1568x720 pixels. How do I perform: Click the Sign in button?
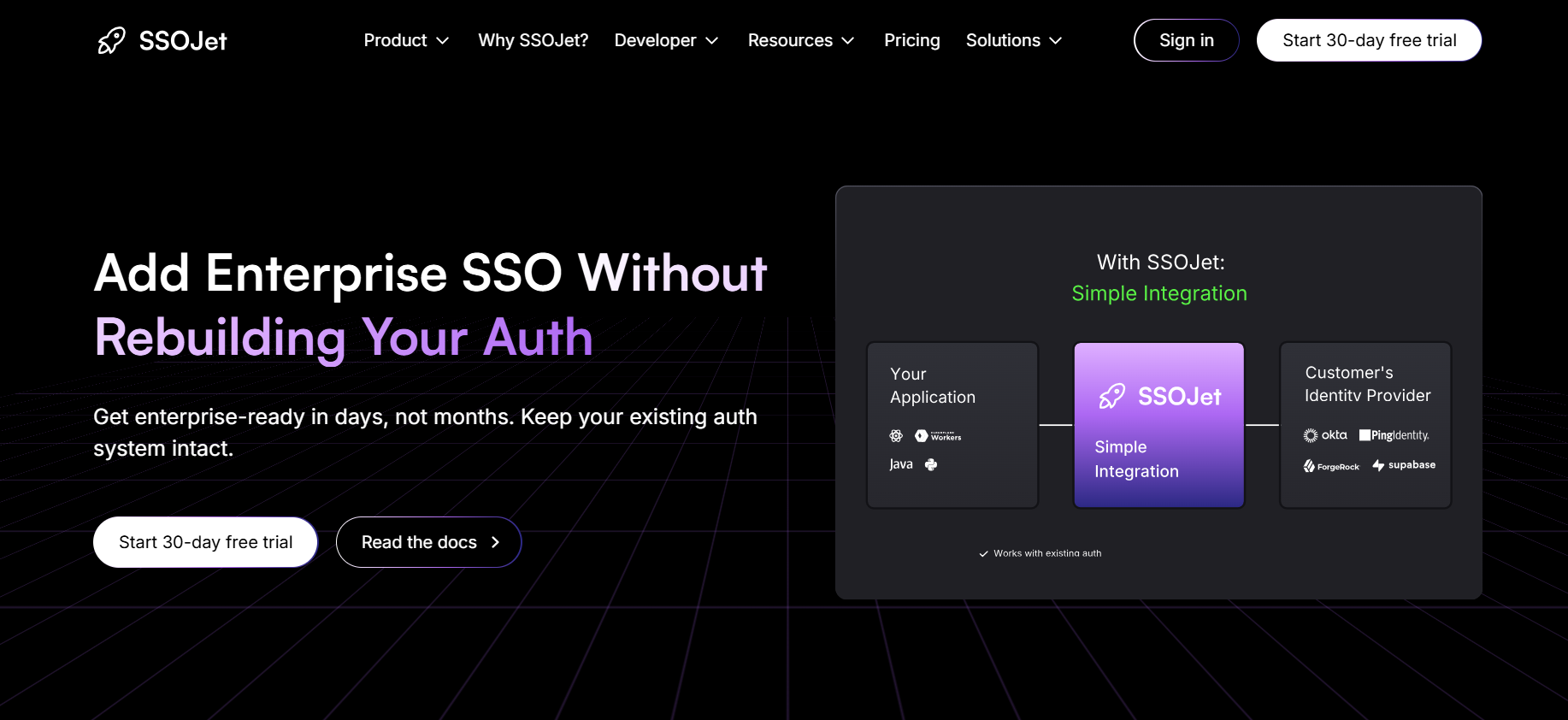tap(1187, 40)
